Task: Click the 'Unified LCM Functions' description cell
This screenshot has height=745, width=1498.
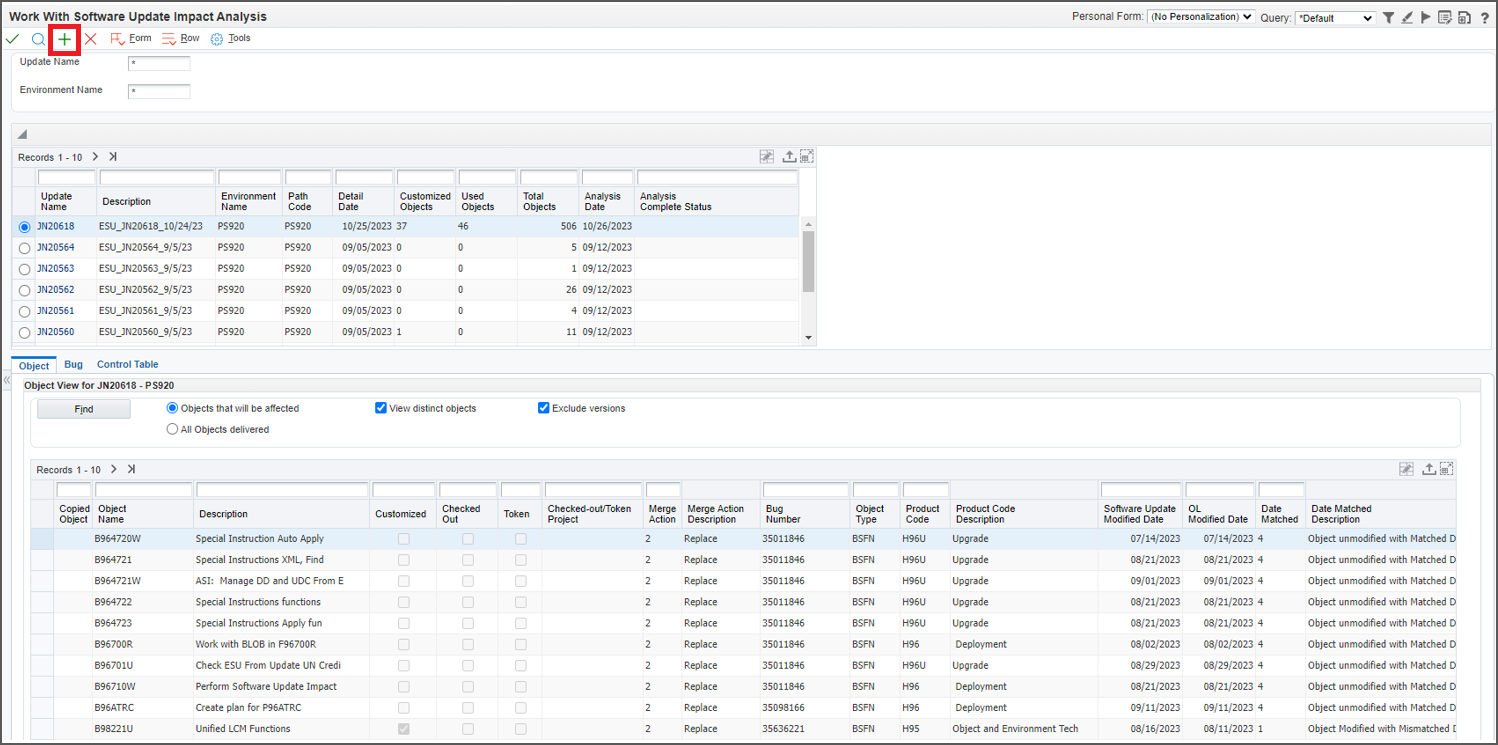Action: pyautogui.click(x=243, y=729)
